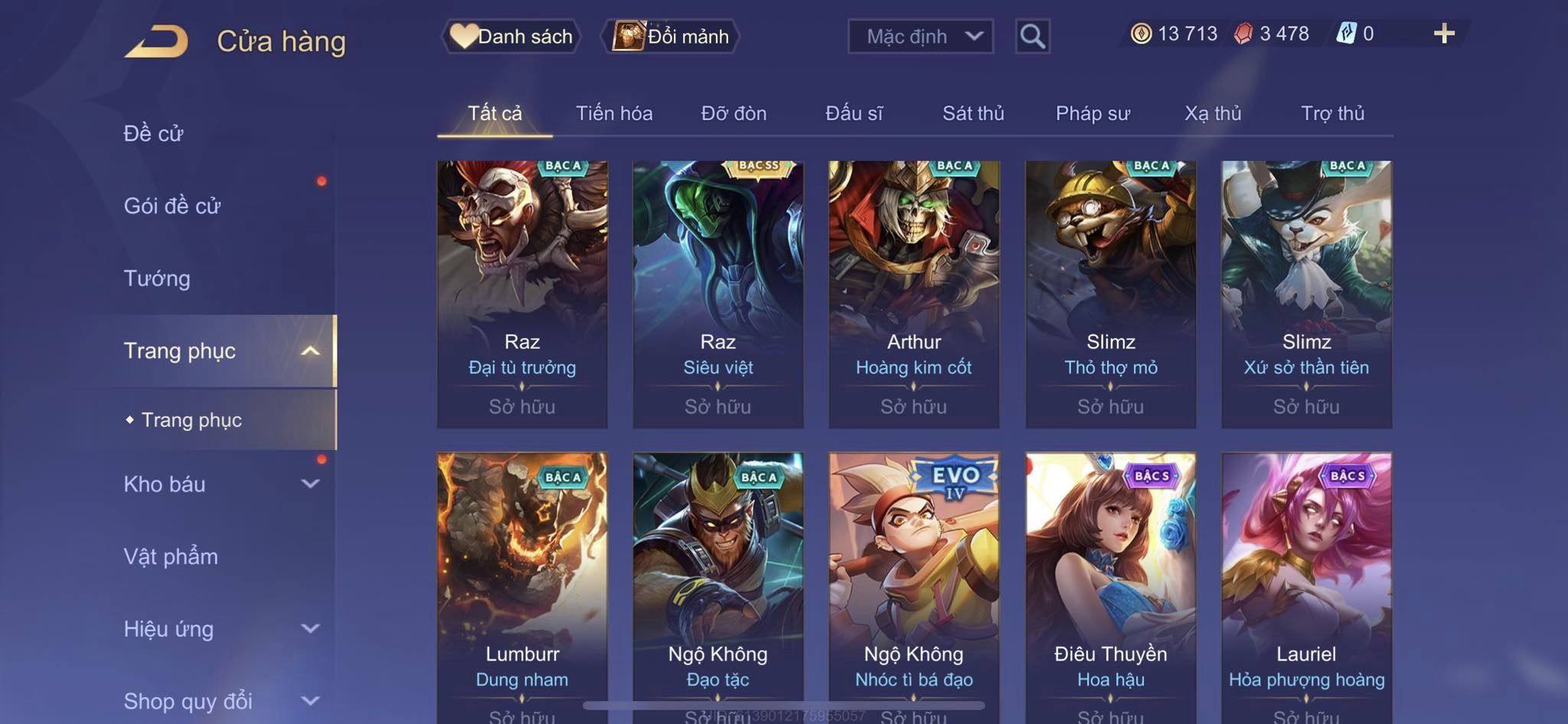Open the search magnifier icon
The image size is (1568, 724).
pos(1032,36)
